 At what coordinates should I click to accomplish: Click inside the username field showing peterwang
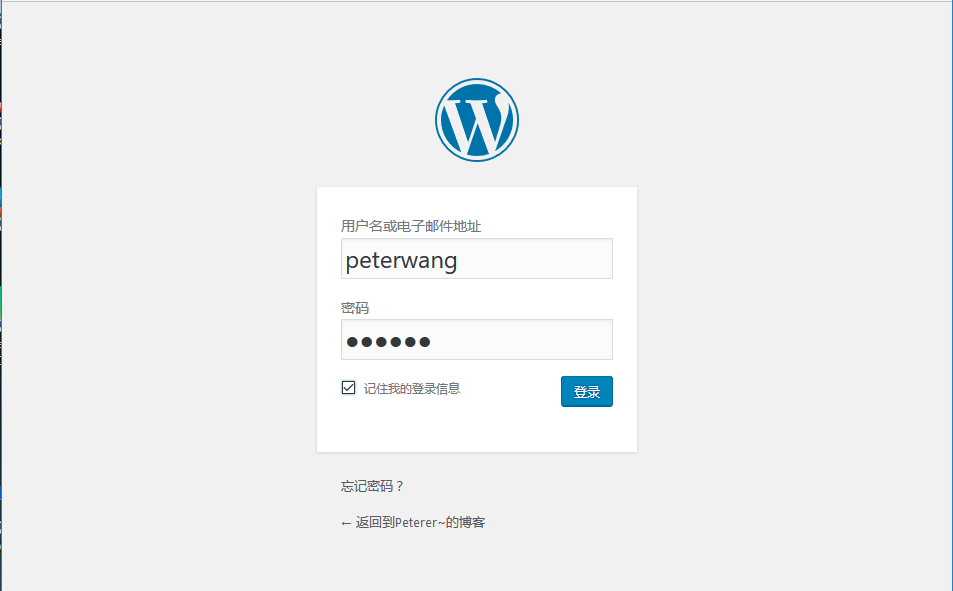pyautogui.click(x=476, y=258)
